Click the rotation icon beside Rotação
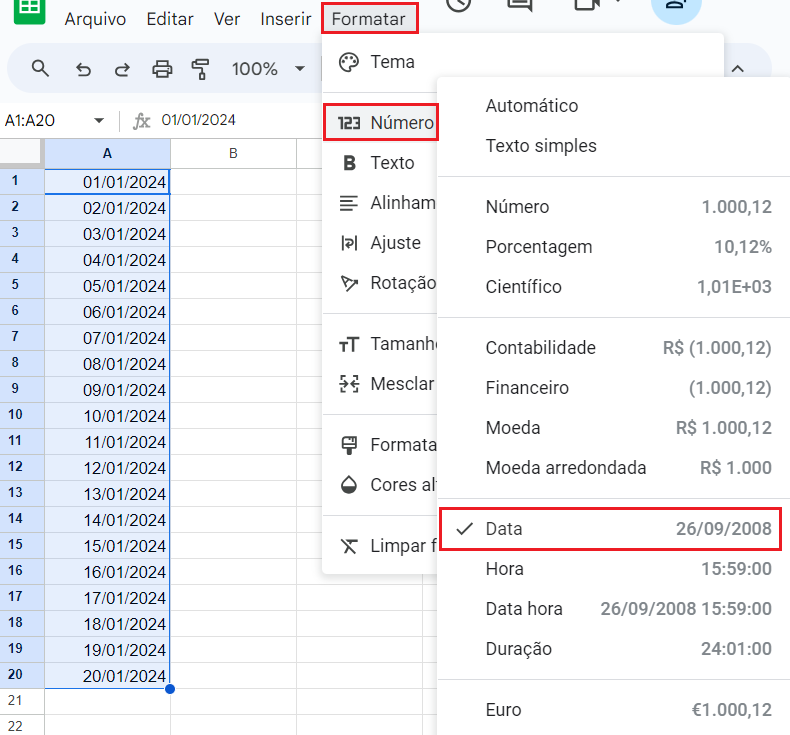Viewport: 790px width, 735px height. (x=349, y=283)
